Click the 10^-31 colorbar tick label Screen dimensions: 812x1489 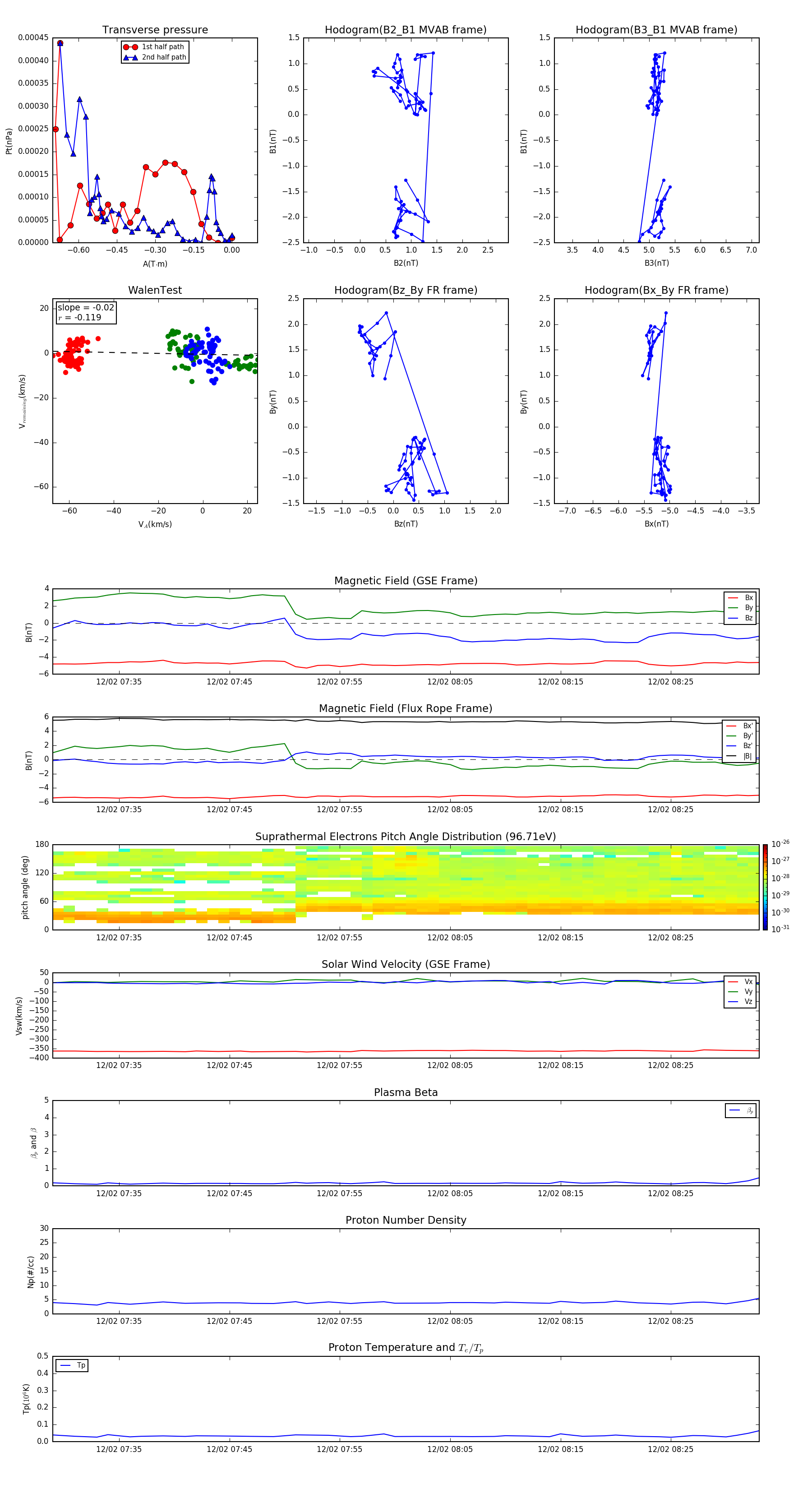(x=780, y=929)
